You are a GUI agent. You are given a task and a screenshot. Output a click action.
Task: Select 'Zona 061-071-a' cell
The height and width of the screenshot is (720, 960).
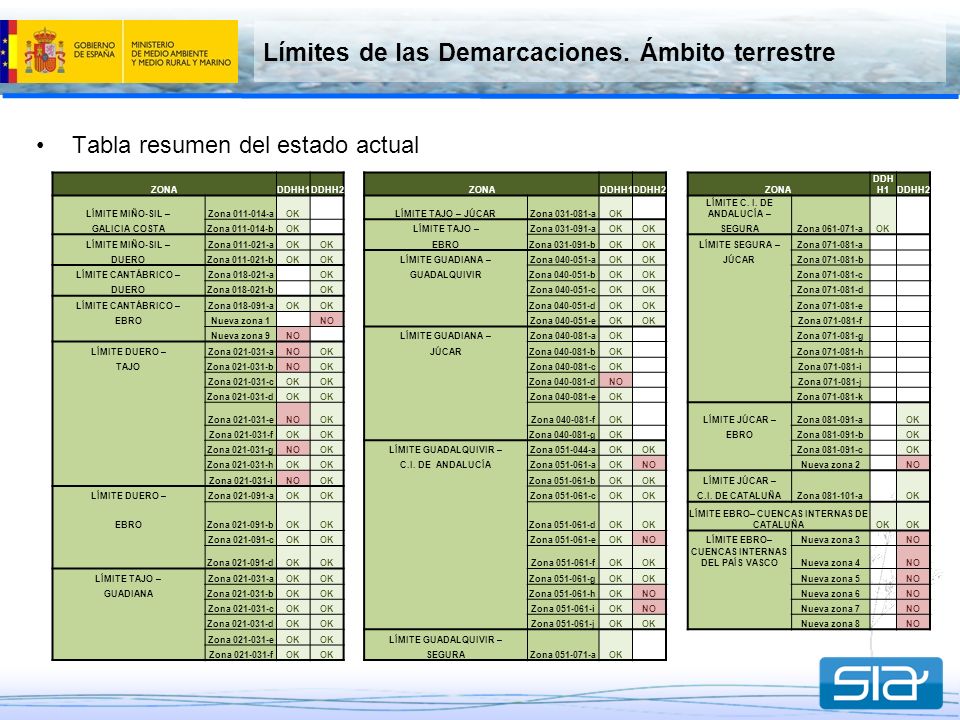(x=830, y=216)
